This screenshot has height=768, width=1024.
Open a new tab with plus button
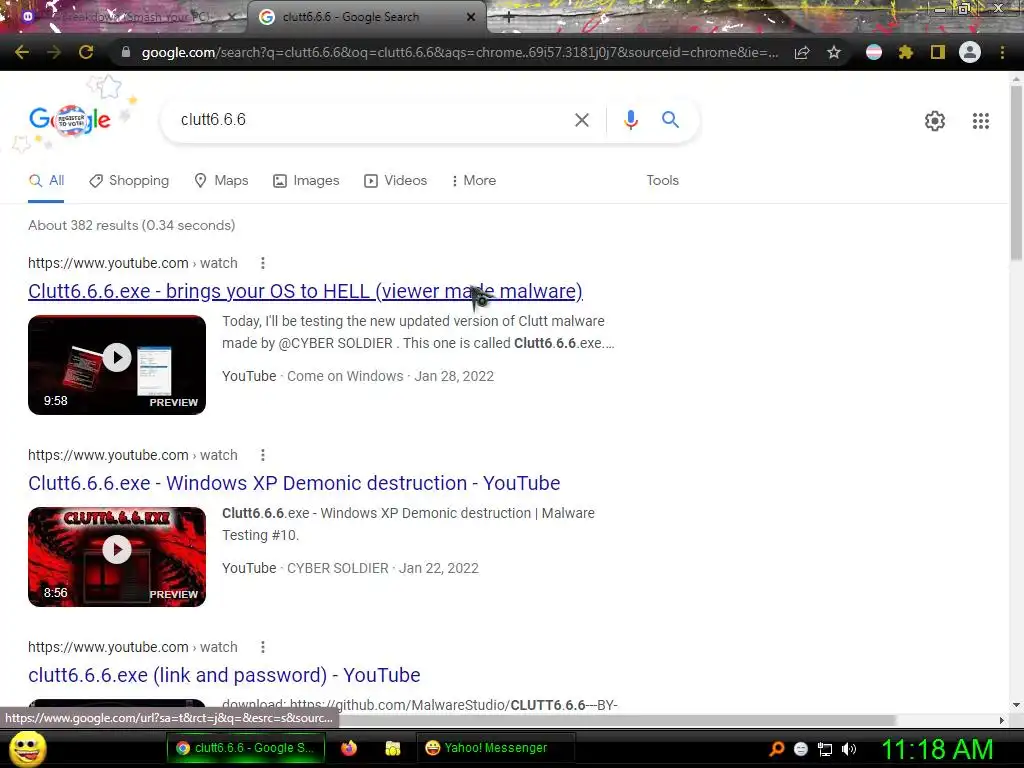(509, 18)
